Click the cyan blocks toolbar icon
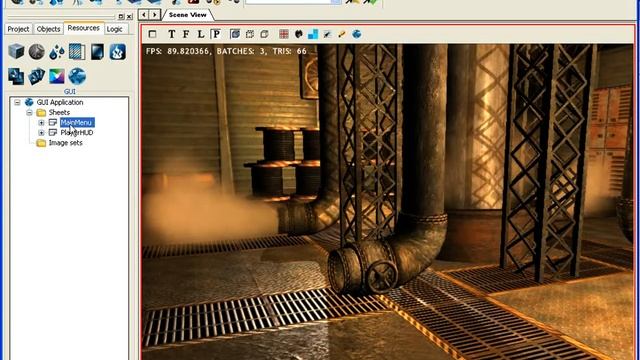Viewport: 640px width, 360px height. 313,34
